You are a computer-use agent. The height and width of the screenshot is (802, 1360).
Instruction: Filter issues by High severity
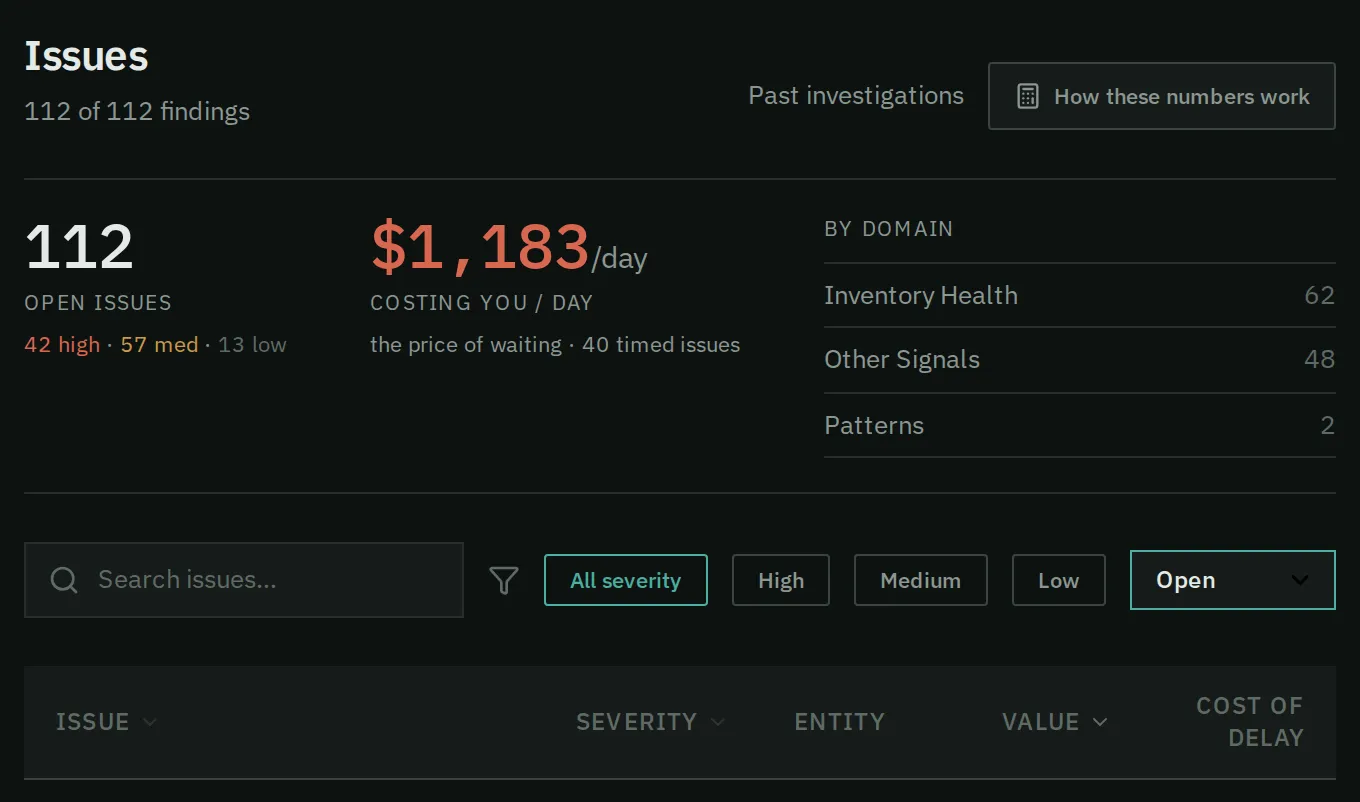[x=781, y=580]
